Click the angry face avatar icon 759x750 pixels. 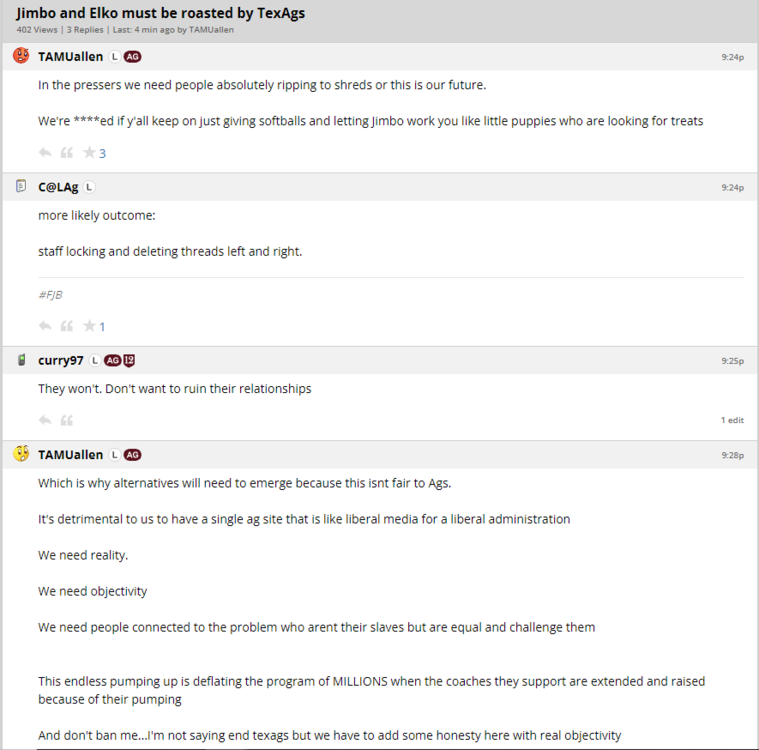tap(21, 56)
